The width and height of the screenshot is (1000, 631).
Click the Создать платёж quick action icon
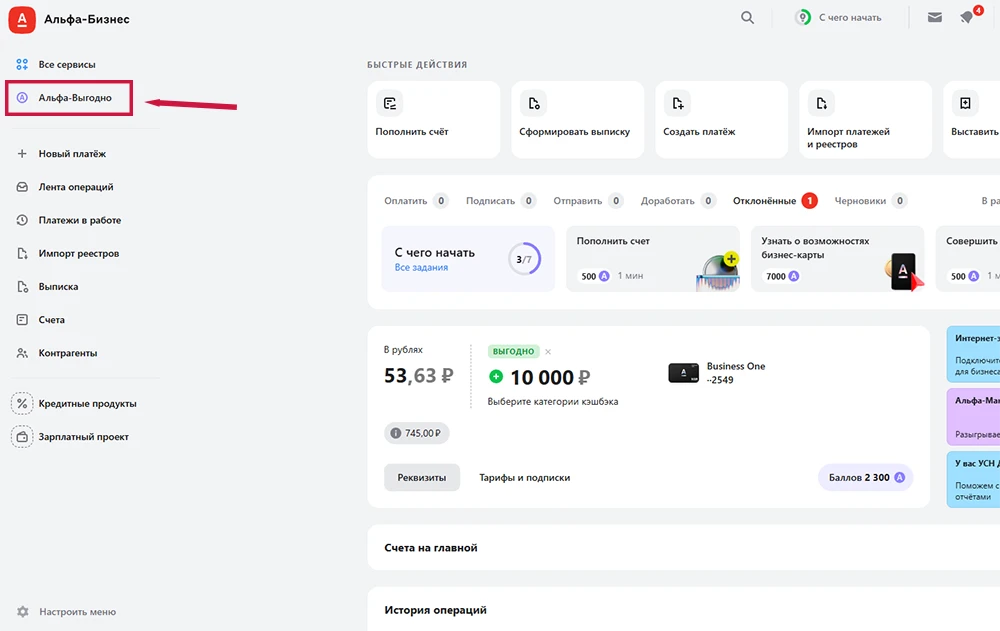677,103
